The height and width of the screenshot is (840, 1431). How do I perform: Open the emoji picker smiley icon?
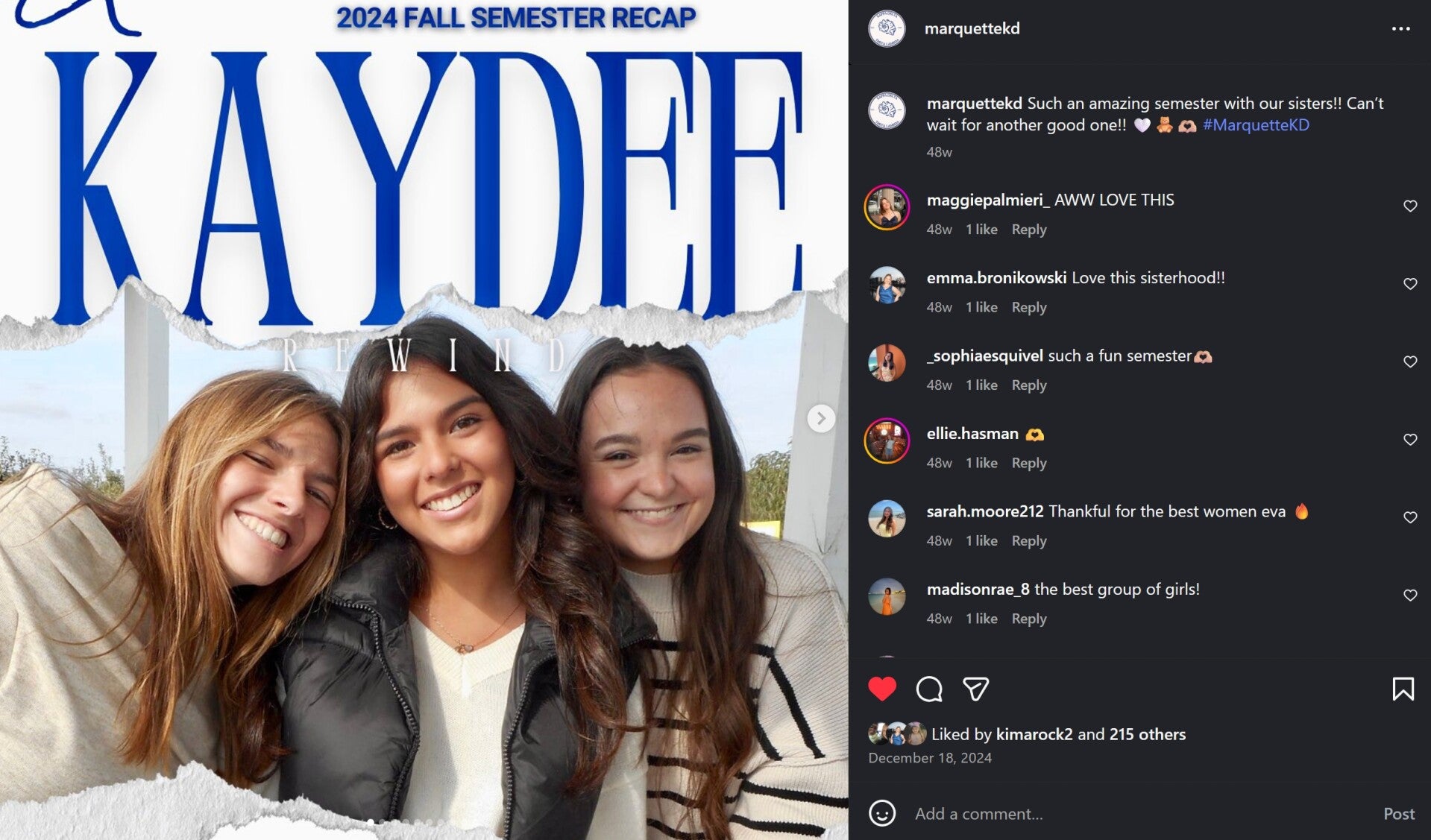pyautogui.click(x=881, y=813)
